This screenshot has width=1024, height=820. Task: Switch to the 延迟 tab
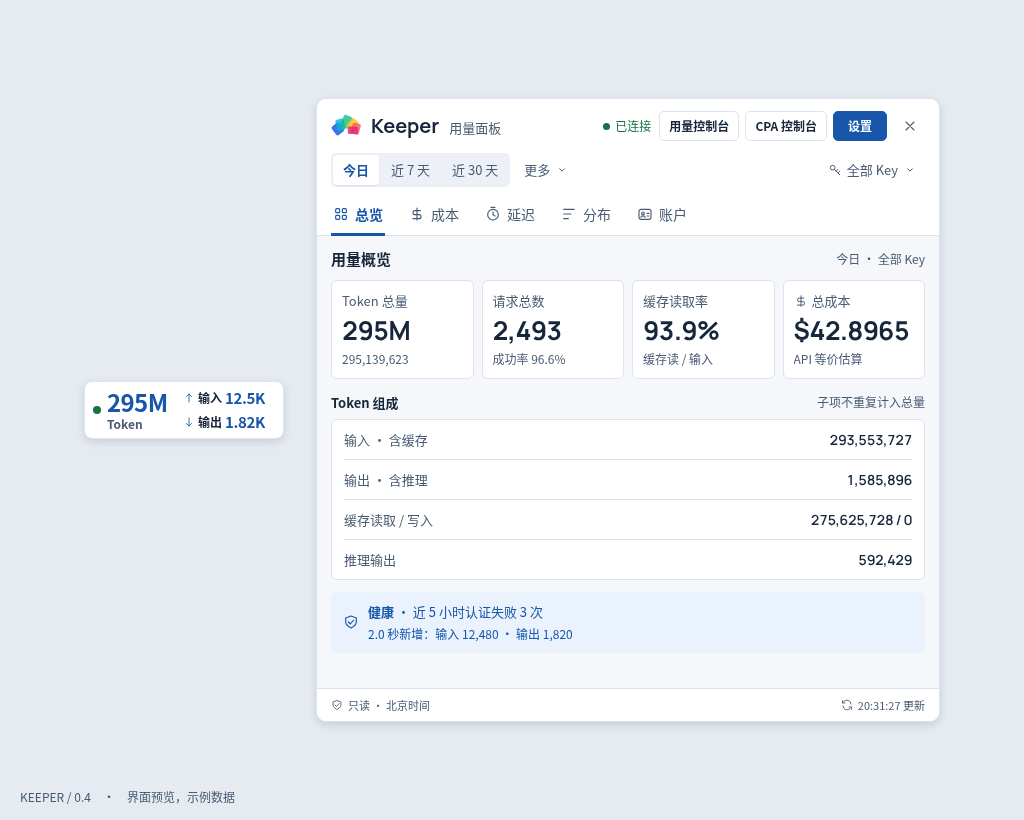511,215
